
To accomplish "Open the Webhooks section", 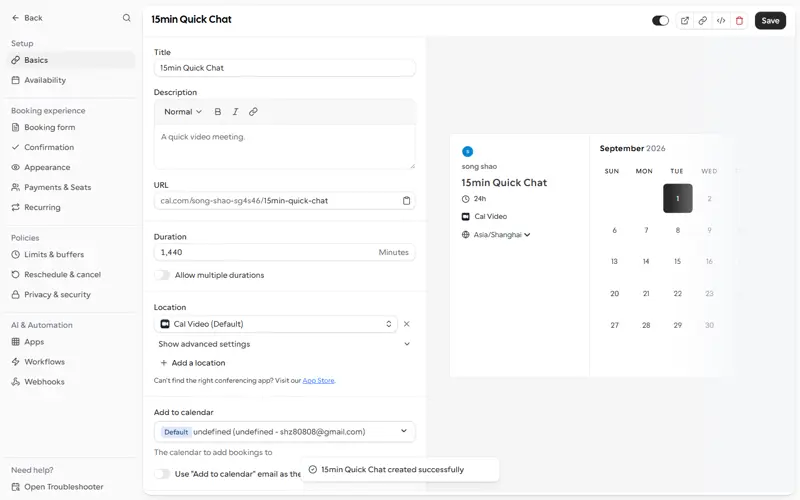I will click(x=71, y=382).
